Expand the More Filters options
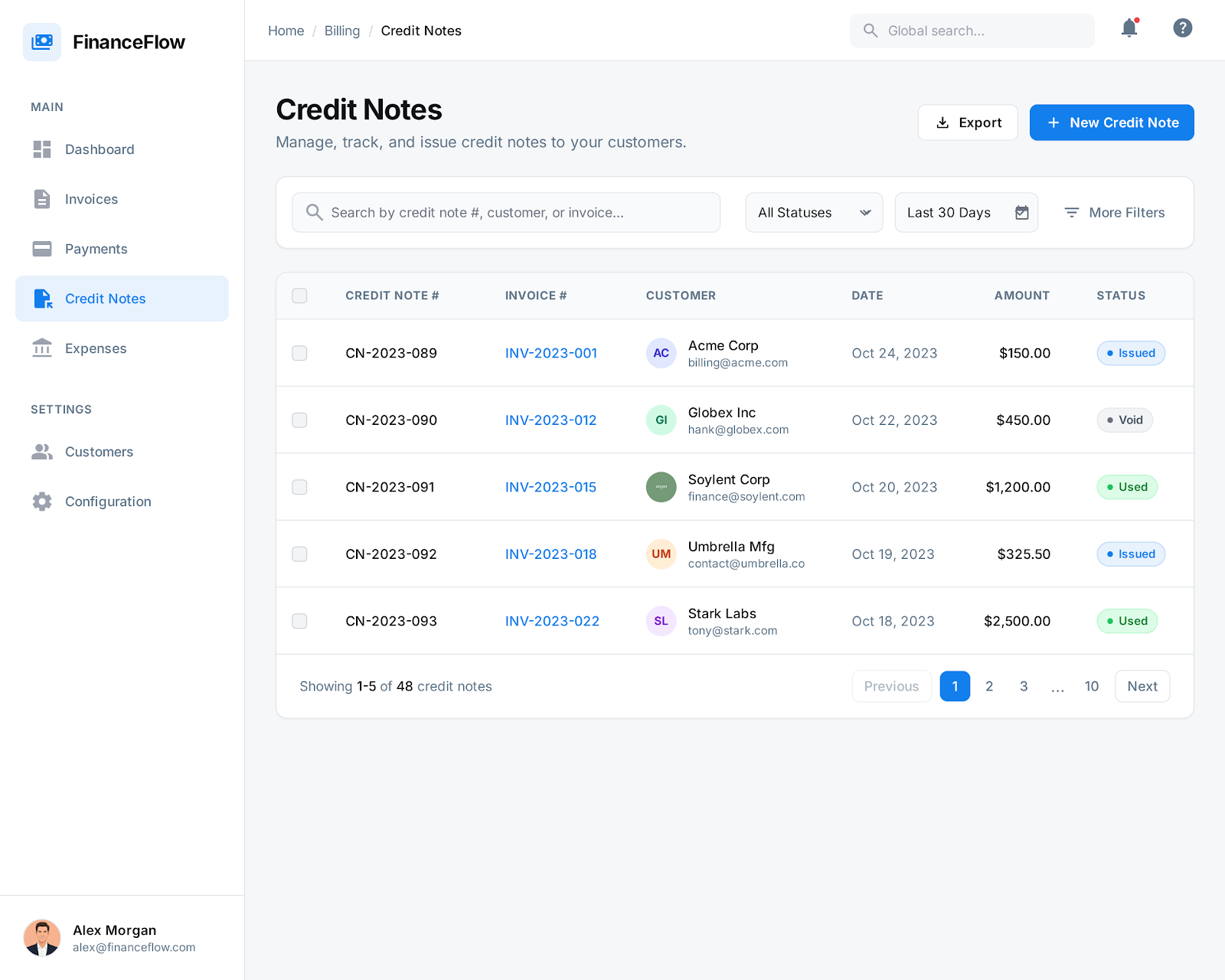1225x980 pixels. pos(1115,213)
